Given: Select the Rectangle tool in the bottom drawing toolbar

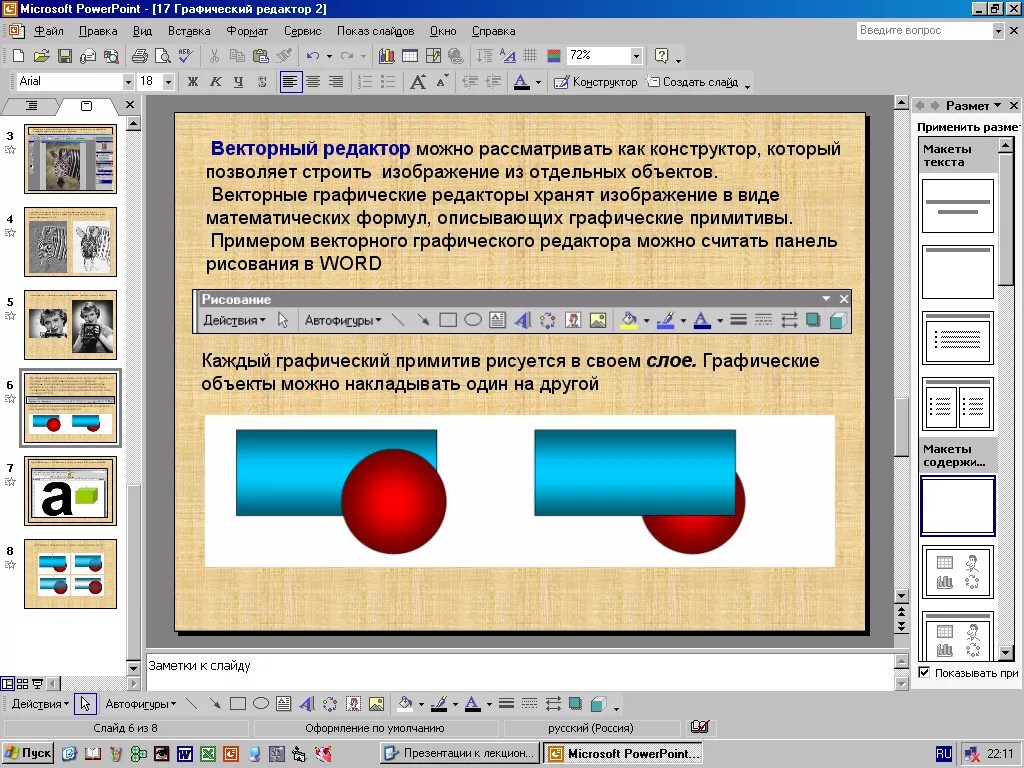Looking at the screenshot, I should point(238,703).
